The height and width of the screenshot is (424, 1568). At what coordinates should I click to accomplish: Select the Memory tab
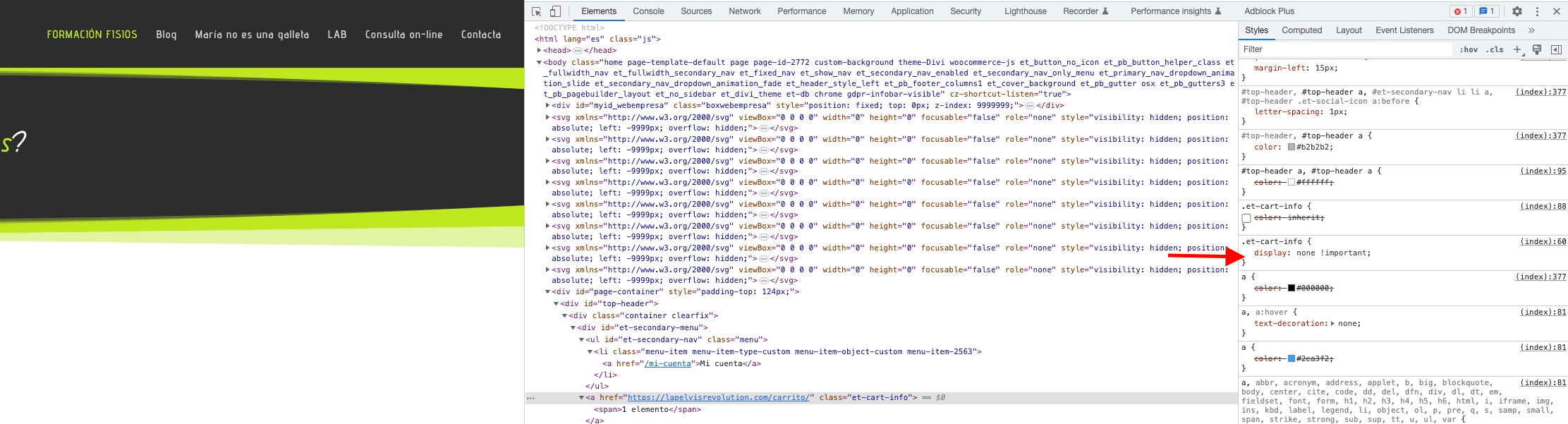(858, 11)
